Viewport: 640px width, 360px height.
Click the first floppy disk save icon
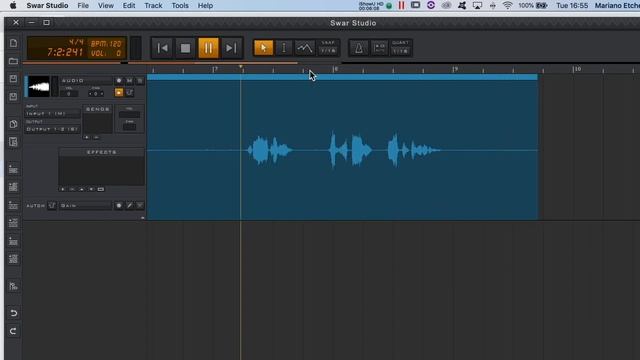13,78
